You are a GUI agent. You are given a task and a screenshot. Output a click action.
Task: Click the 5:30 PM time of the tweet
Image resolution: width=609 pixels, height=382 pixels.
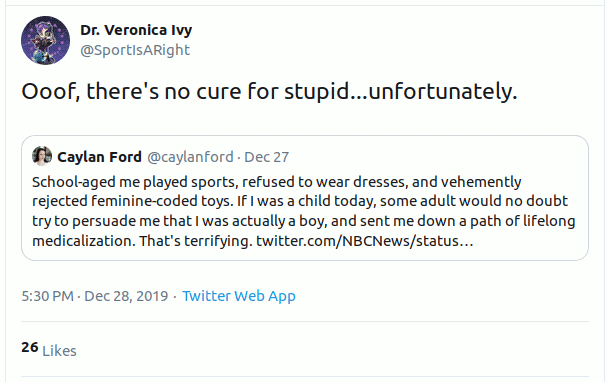(47, 296)
